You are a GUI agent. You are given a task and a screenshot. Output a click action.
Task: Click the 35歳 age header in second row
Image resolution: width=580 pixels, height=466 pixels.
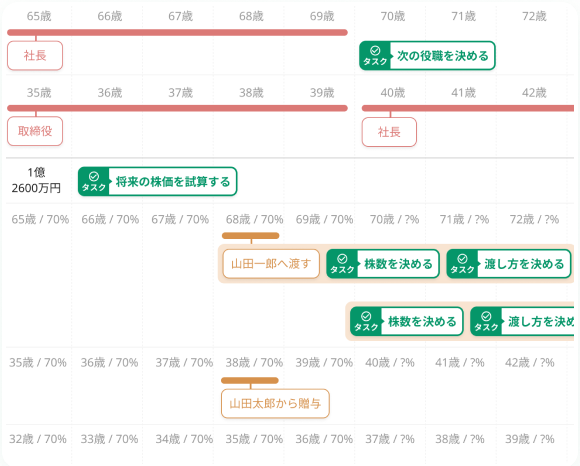pyautogui.click(x=39, y=92)
